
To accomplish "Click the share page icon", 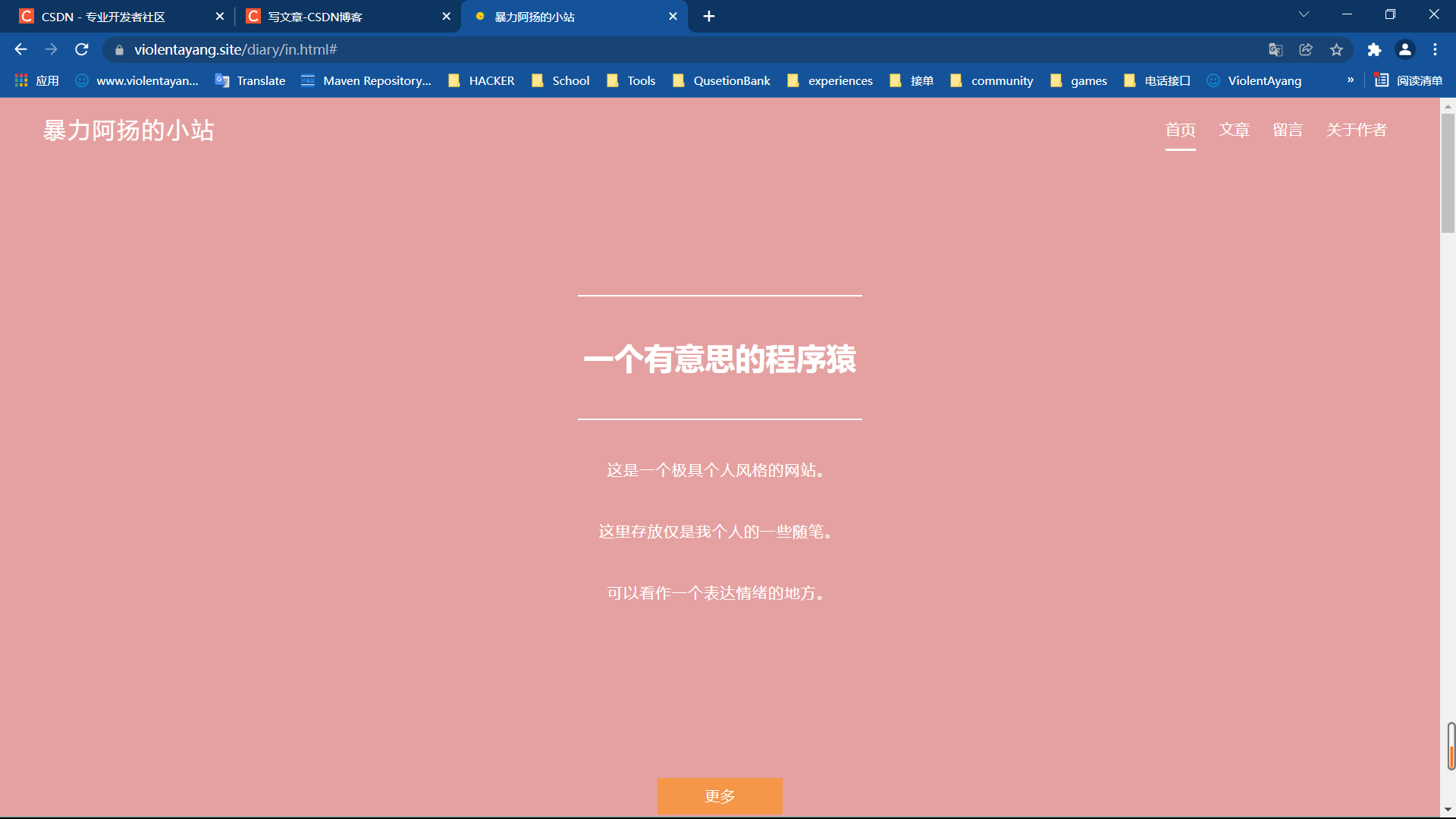I will pyautogui.click(x=1306, y=49).
